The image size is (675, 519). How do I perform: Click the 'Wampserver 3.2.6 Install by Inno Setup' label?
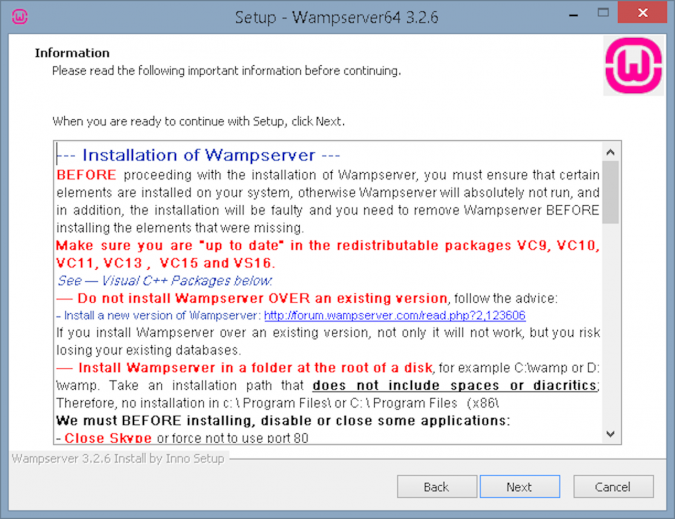(x=118, y=459)
